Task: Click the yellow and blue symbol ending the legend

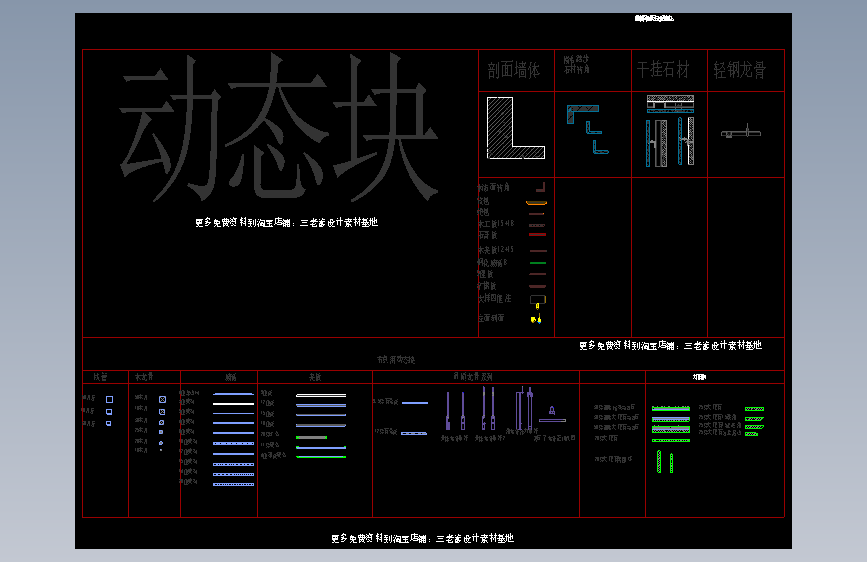Action: click(536, 319)
